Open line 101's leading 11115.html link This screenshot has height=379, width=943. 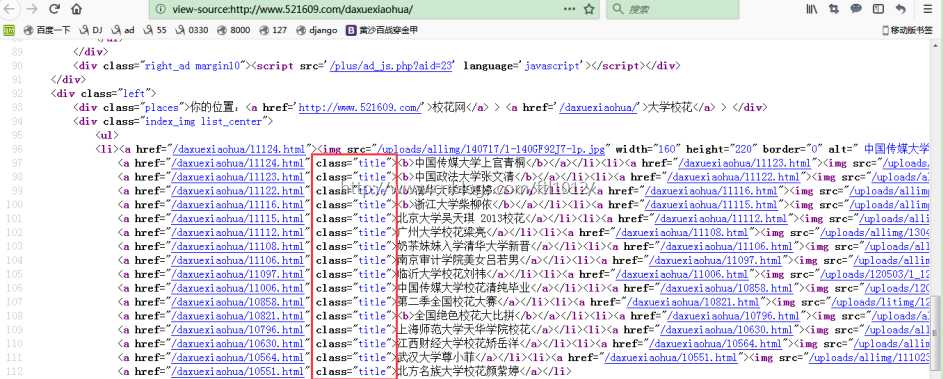(238, 218)
